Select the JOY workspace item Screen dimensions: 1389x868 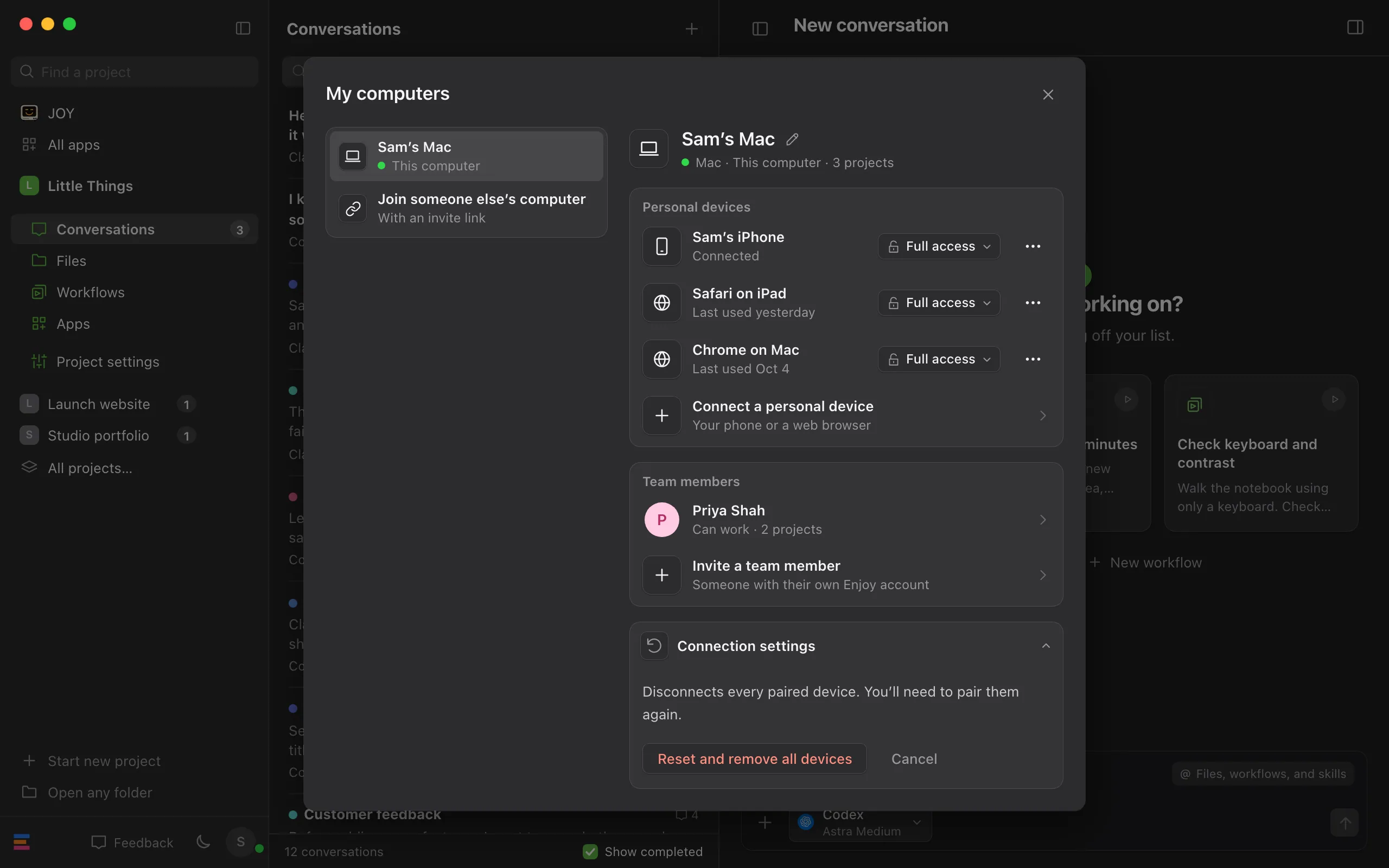click(135, 113)
